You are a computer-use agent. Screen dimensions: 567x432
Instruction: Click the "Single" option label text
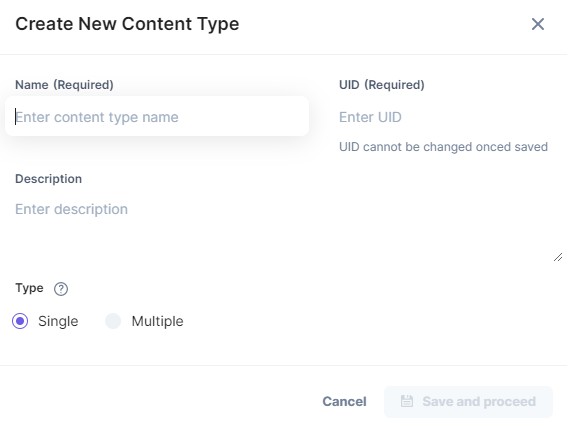(x=58, y=321)
